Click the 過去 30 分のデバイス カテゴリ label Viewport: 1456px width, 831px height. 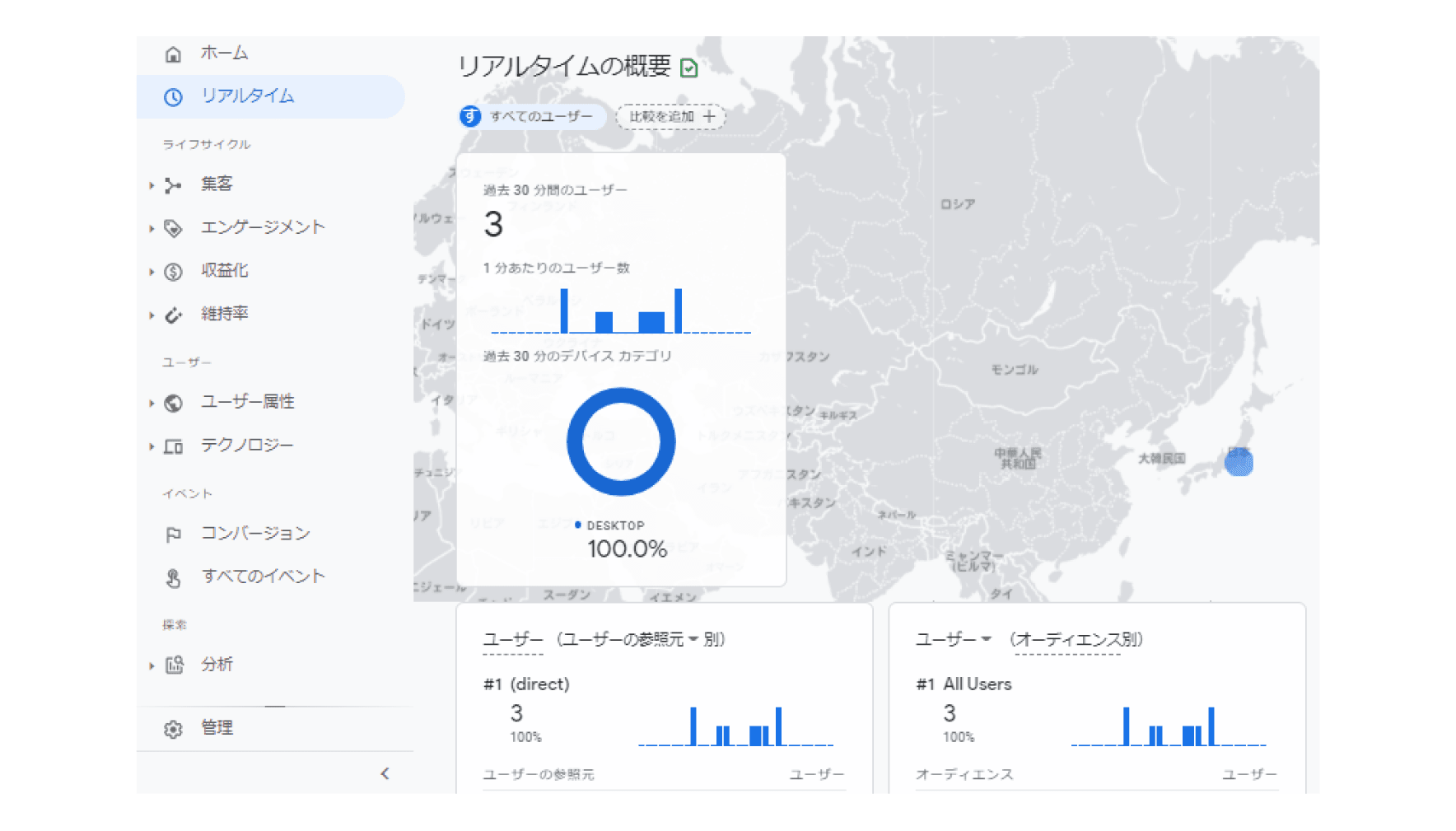click(x=577, y=356)
